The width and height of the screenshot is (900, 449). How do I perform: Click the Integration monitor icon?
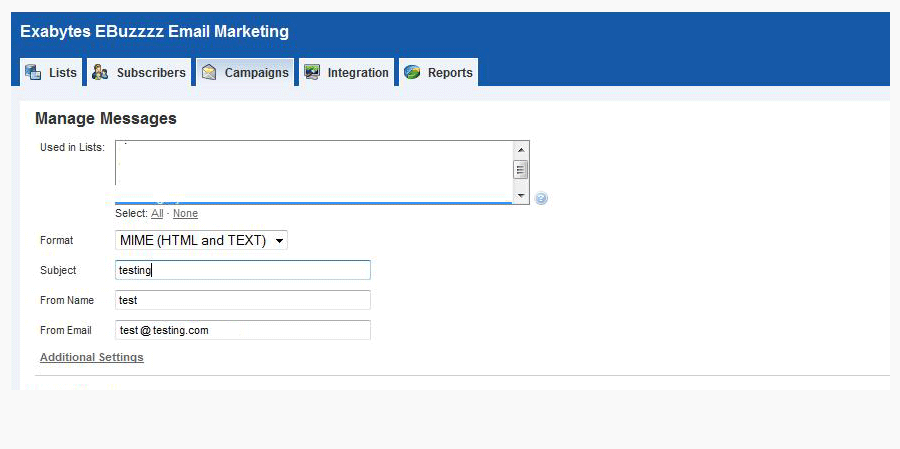312,73
